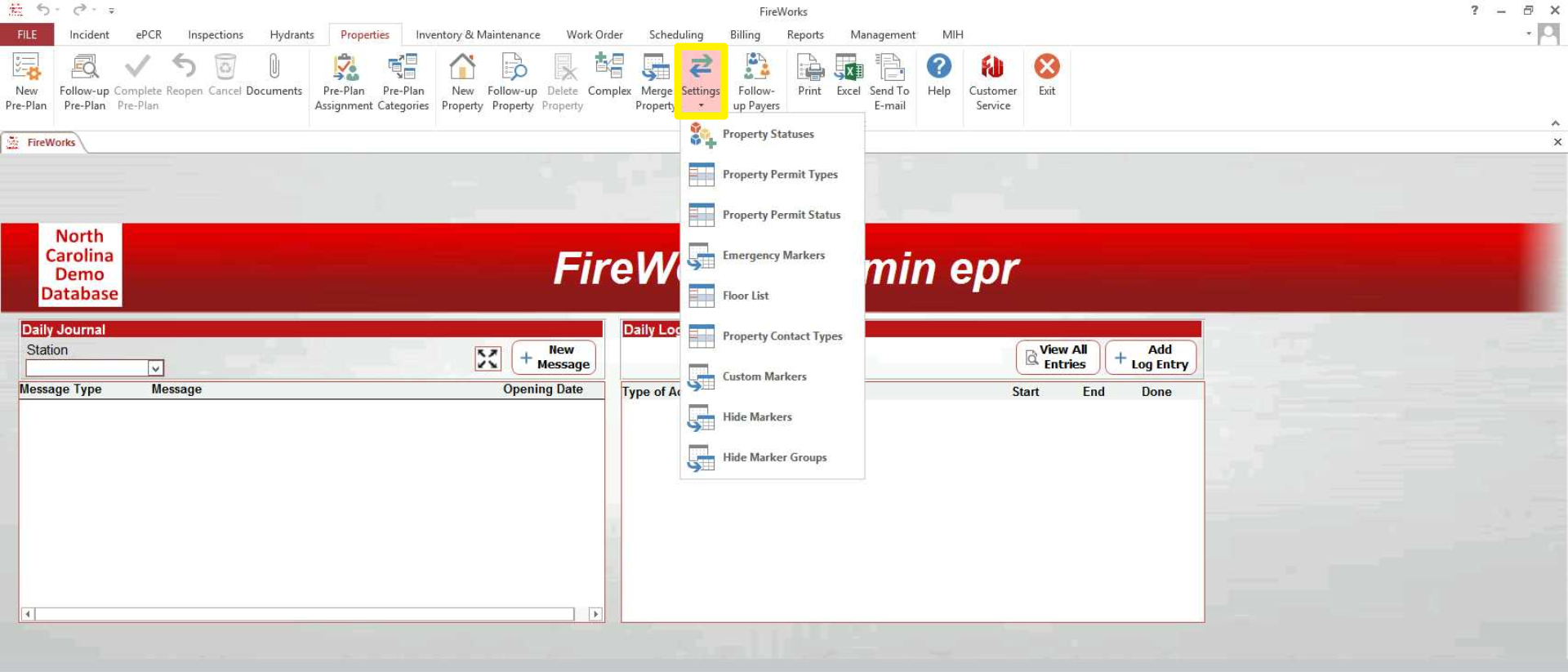
Task: Click the Station input field
Action: coord(87,368)
